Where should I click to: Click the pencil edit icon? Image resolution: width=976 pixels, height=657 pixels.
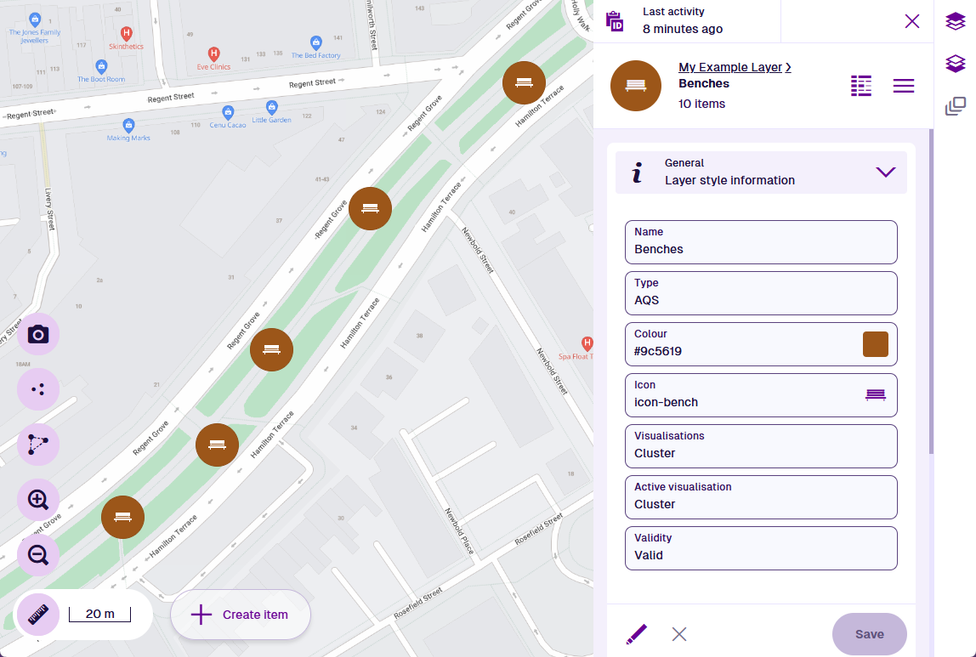pos(636,634)
